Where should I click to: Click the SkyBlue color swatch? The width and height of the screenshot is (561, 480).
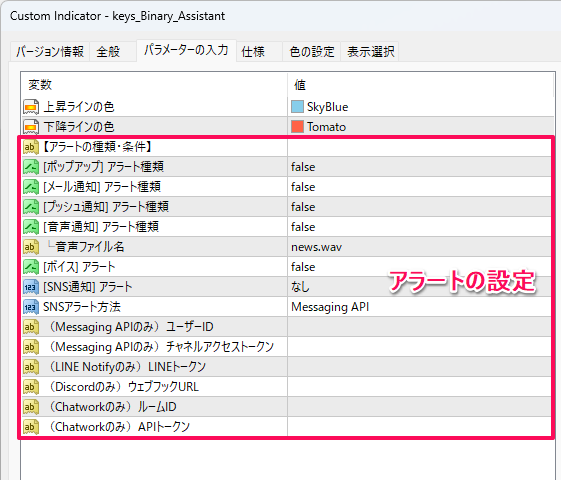pyautogui.click(x=297, y=107)
